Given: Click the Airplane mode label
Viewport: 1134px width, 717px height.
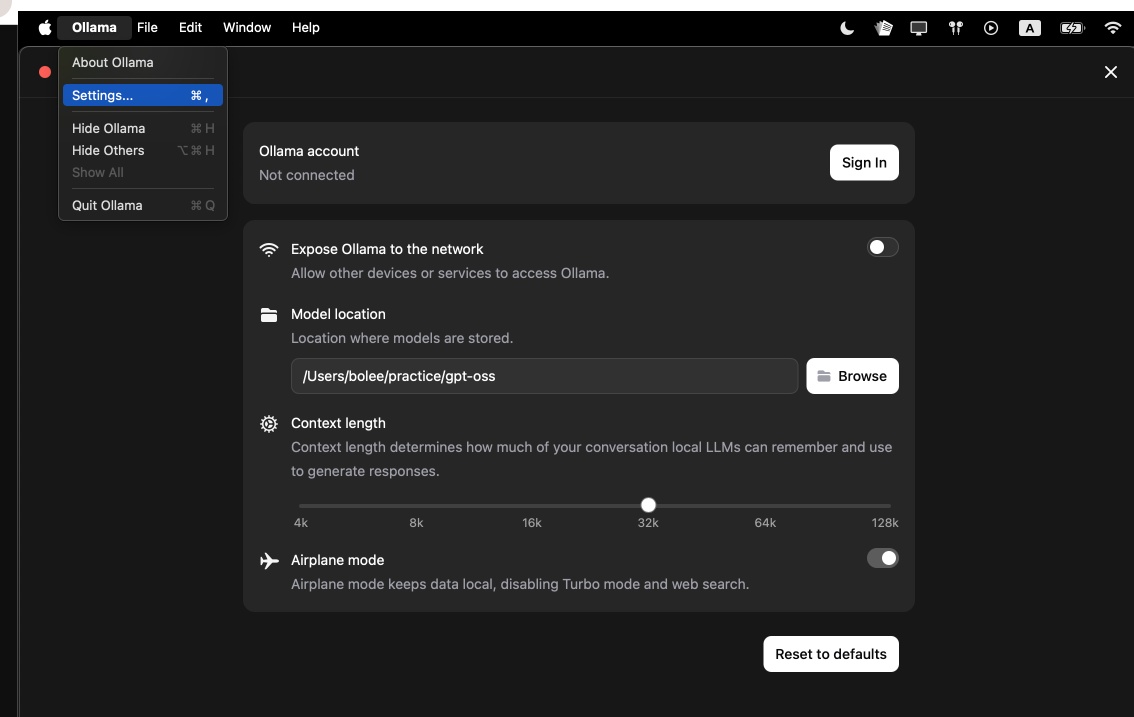Looking at the screenshot, I should (x=338, y=560).
